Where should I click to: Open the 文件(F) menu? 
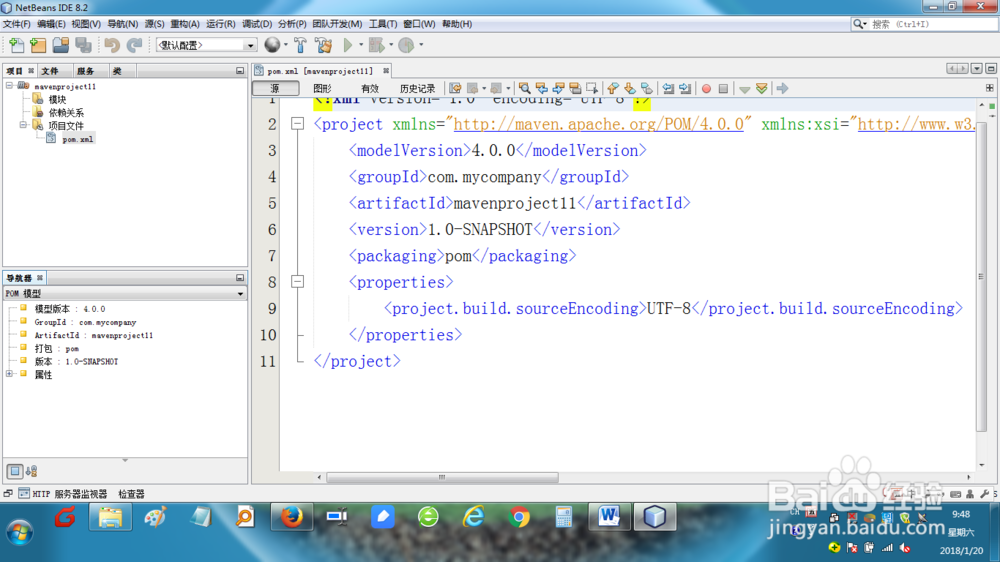[x=17, y=24]
